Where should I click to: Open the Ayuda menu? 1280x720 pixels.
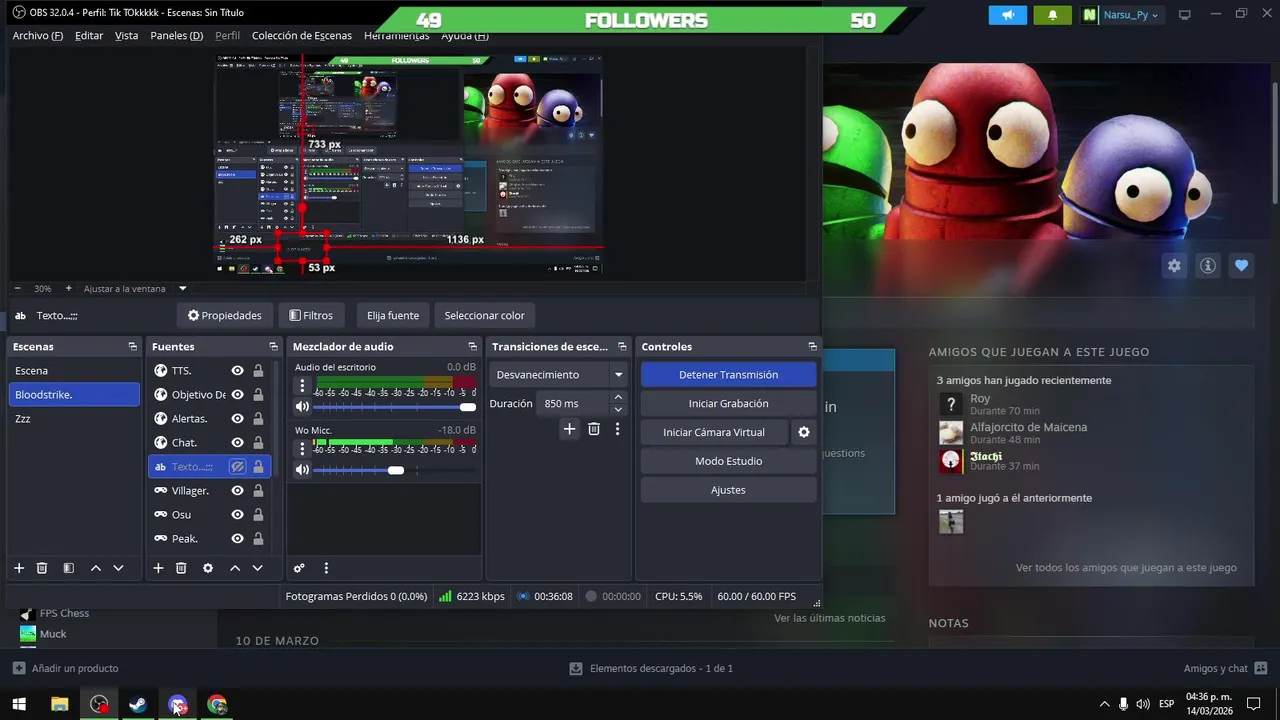pos(465,35)
